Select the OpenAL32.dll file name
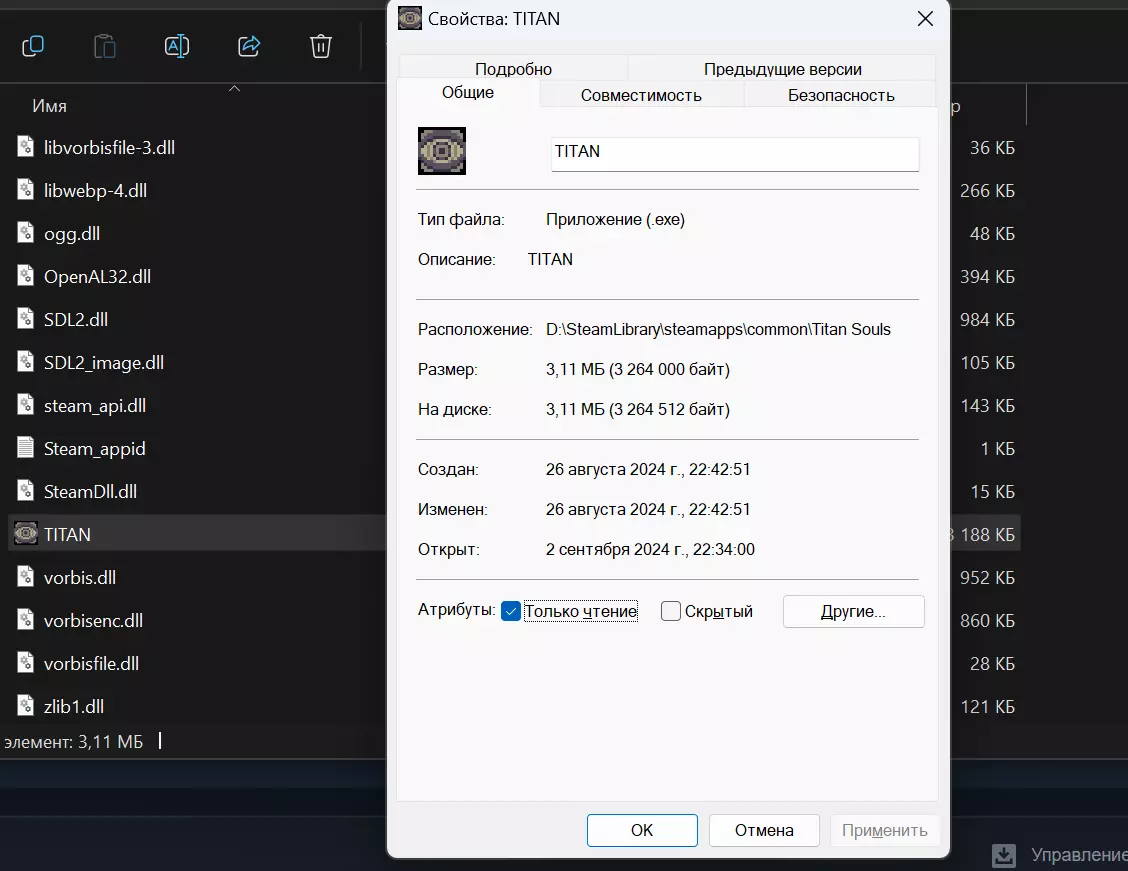Screen dimensions: 1128x871 click(97, 276)
